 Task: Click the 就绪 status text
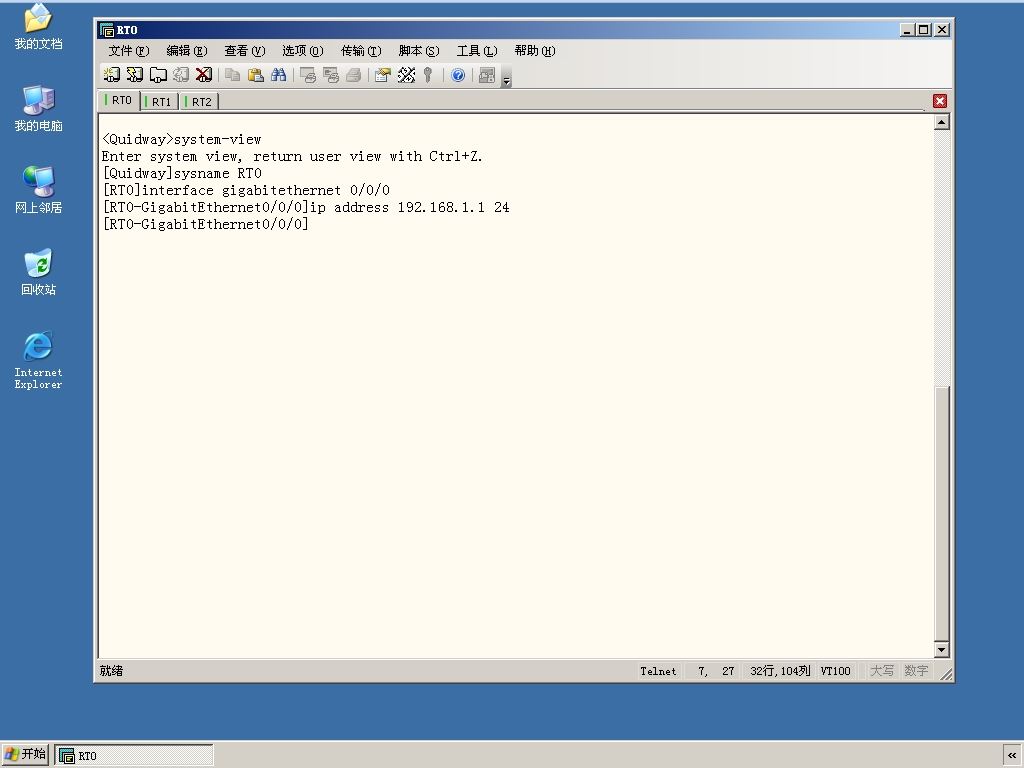tap(111, 671)
